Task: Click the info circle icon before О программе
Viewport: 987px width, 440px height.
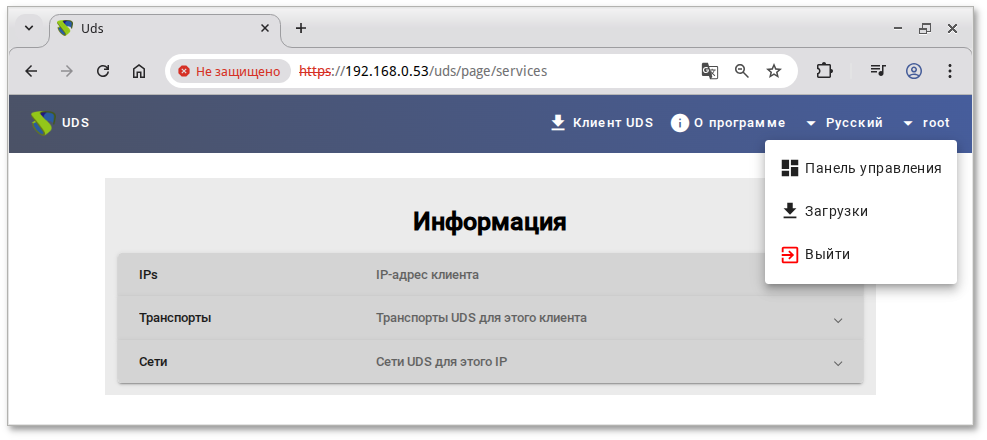Action: pos(680,123)
